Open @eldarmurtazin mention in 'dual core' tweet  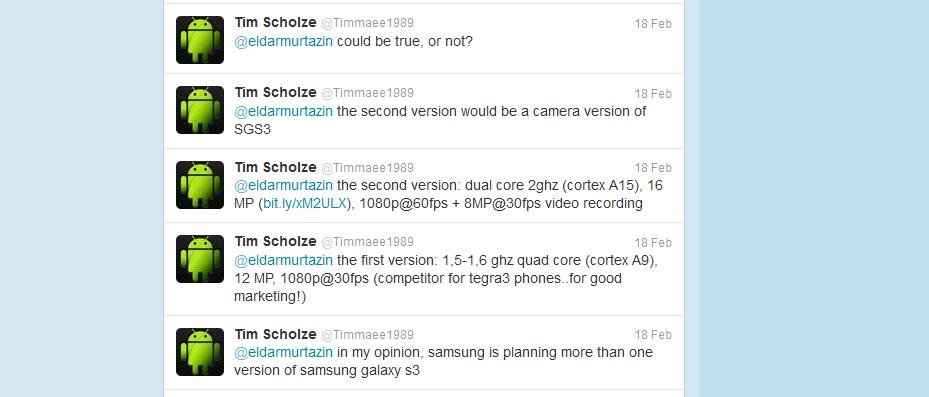click(x=284, y=185)
